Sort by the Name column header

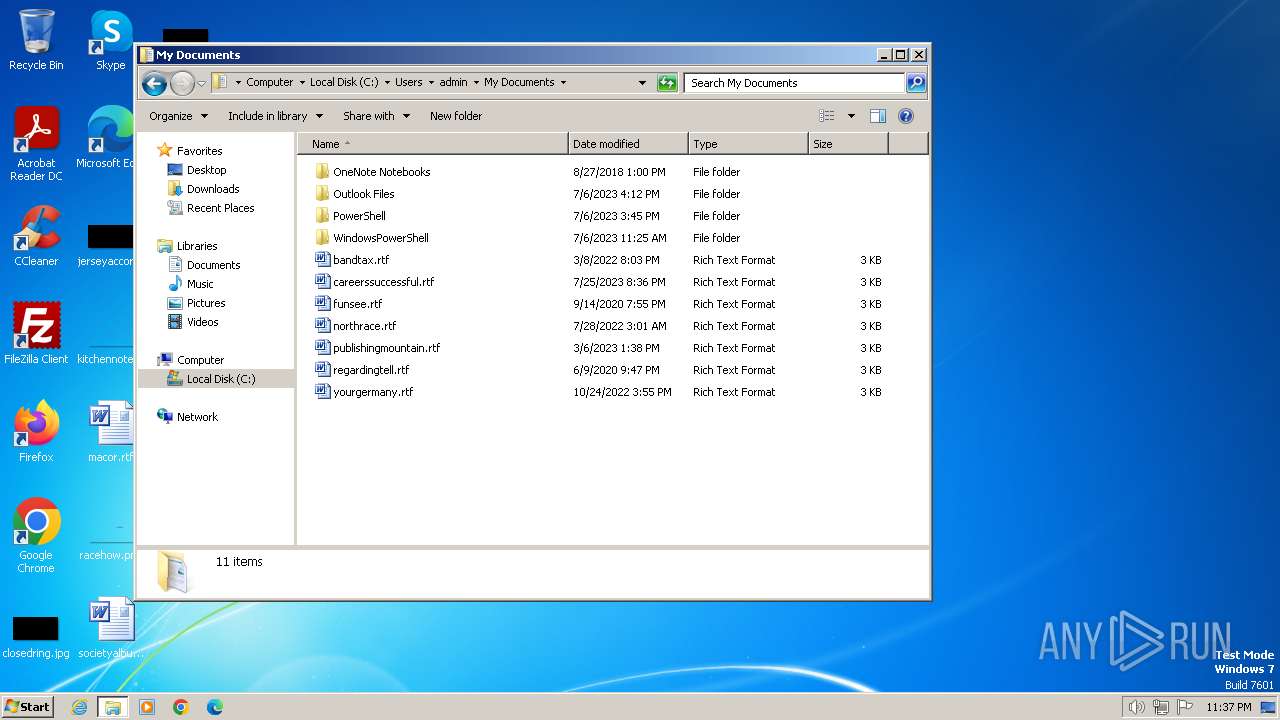pos(432,144)
